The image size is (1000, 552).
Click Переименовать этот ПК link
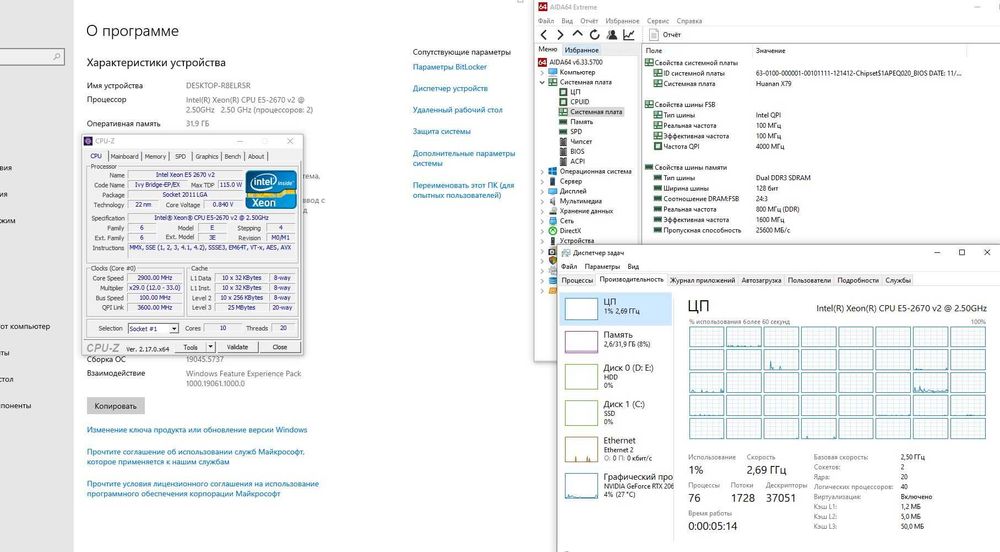[463, 190]
